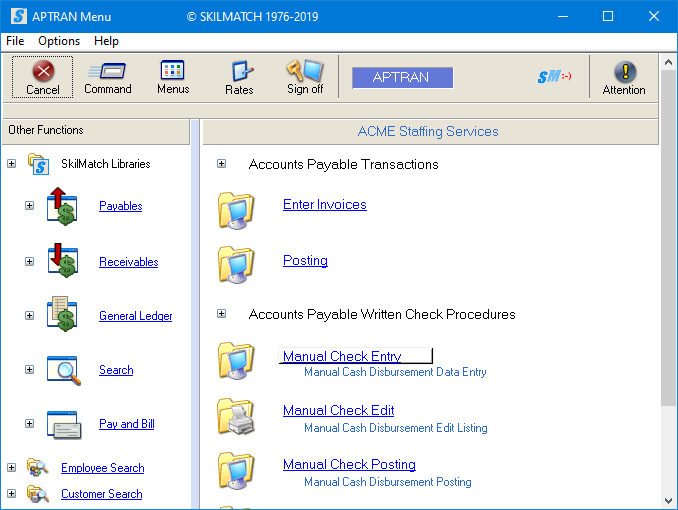
Task: Open the Payables link
Action: click(121, 206)
